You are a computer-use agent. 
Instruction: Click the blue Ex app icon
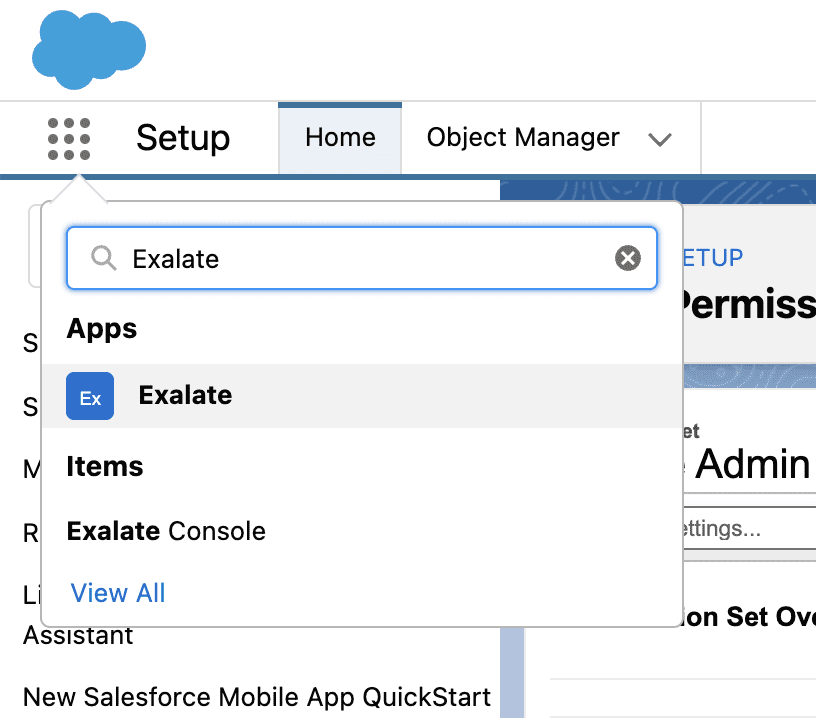pyautogui.click(x=90, y=396)
